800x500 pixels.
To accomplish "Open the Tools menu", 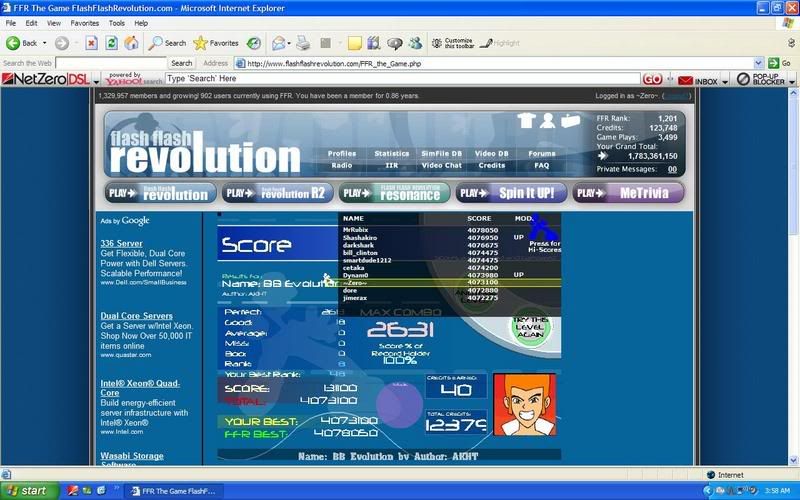I will pyautogui.click(x=117, y=22).
